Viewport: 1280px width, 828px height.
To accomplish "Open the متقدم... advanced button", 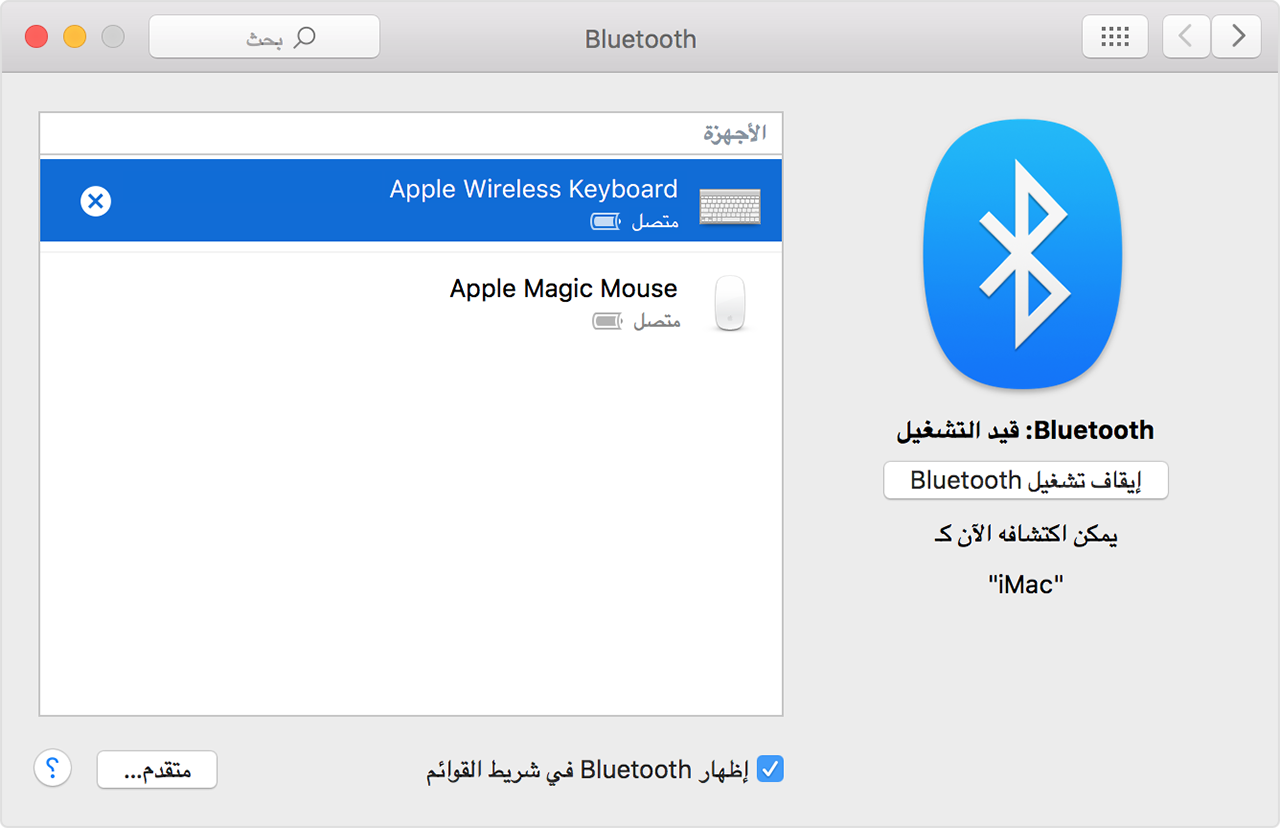I will click(x=157, y=770).
